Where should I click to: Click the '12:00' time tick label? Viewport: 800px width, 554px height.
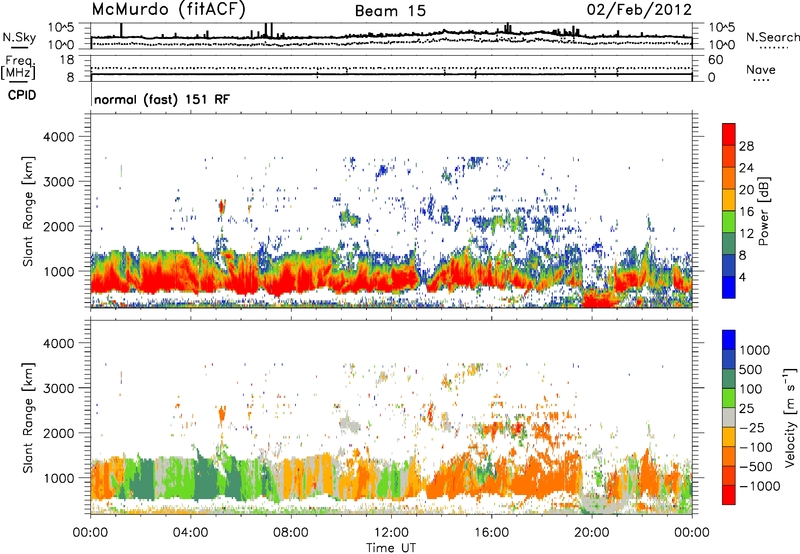pos(391,533)
